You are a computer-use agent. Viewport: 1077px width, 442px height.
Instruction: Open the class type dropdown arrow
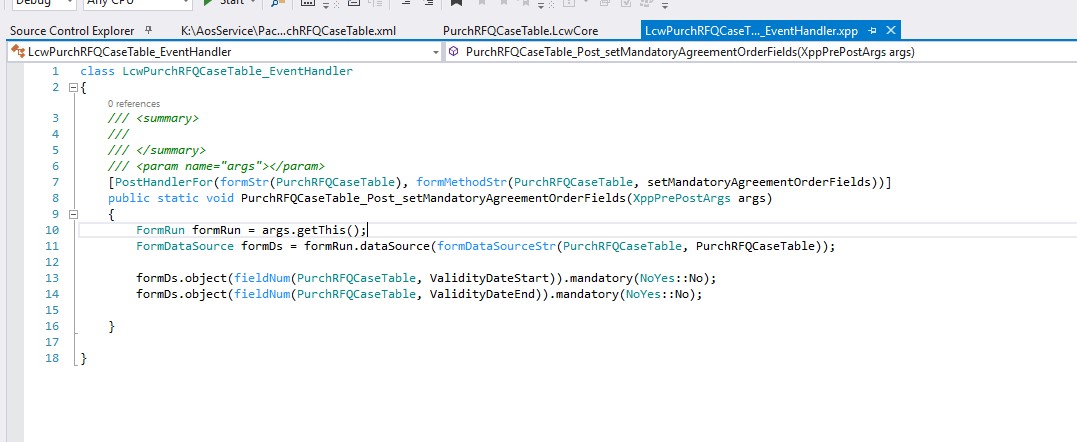tap(436, 51)
